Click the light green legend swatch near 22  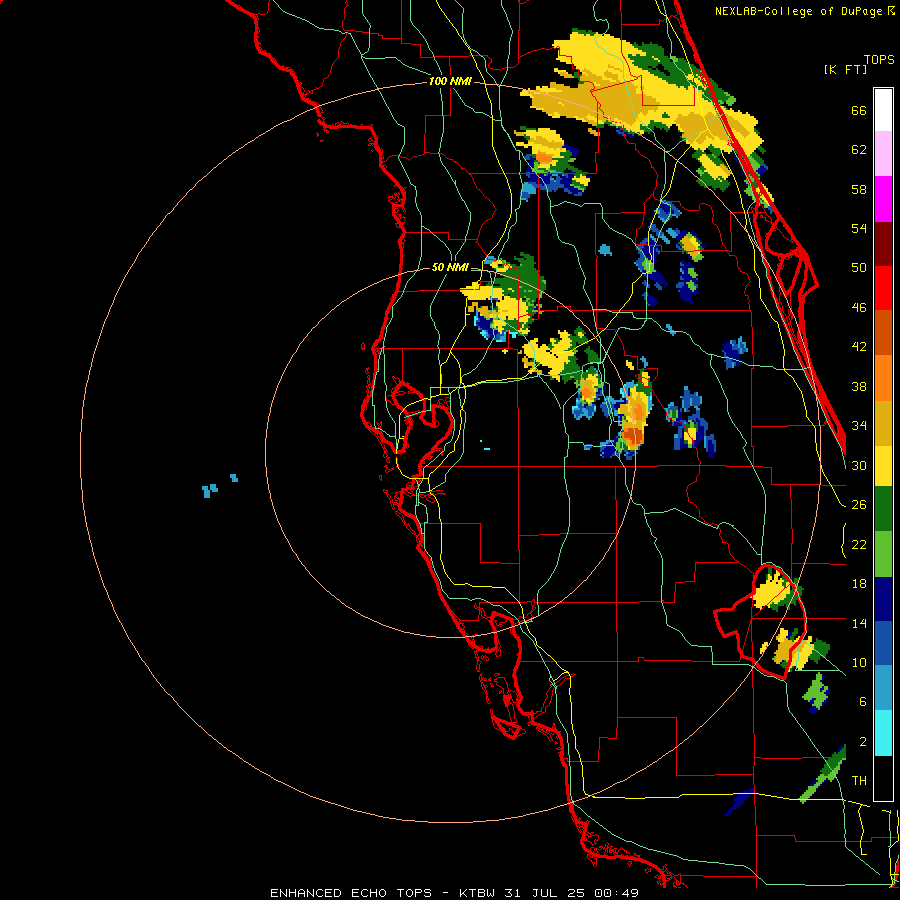tap(883, 554)
